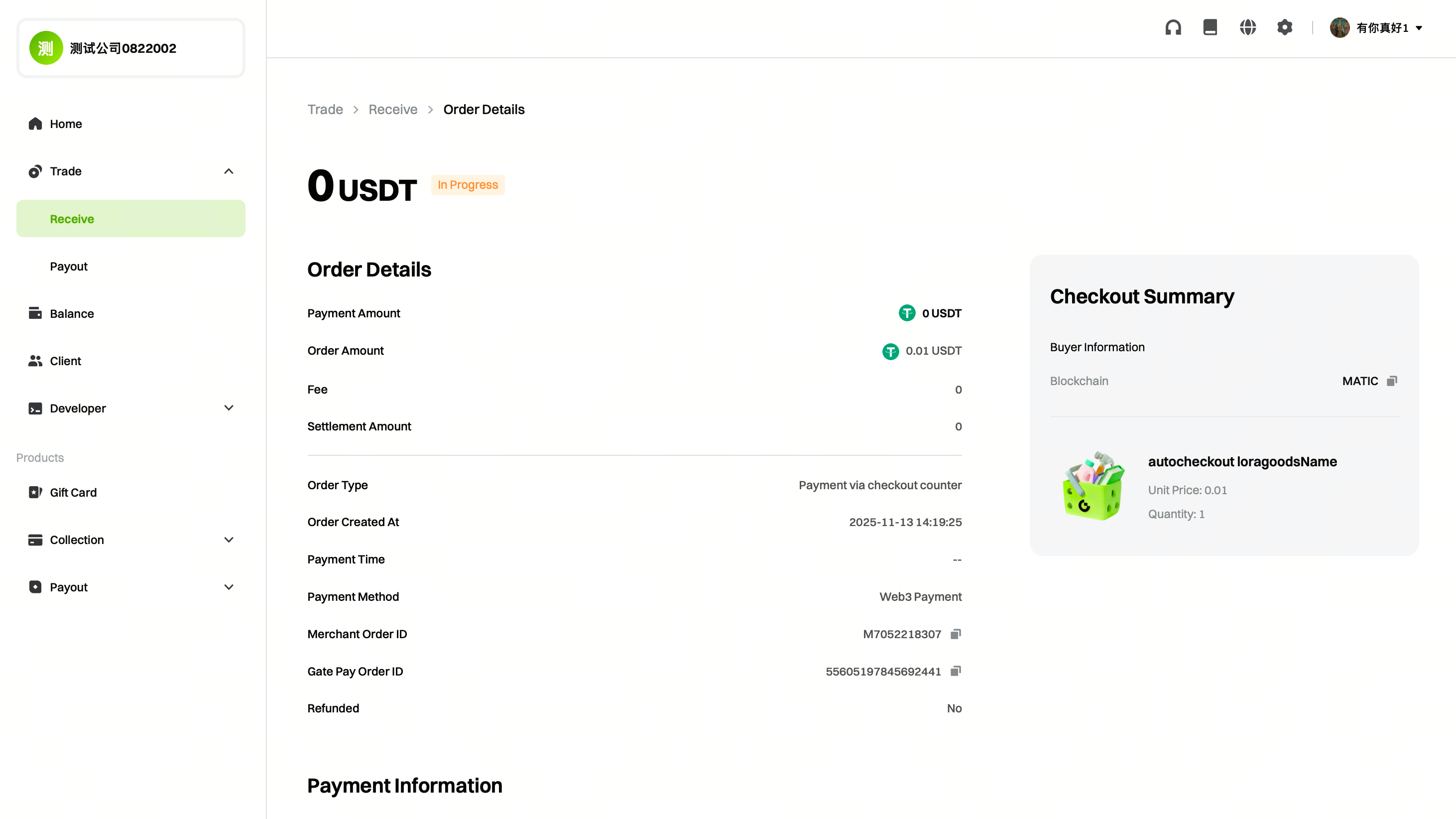This screenshot has width=1456, height=819.
Task: Click the Gift Card sidebar icon
Action: [35, 492]
